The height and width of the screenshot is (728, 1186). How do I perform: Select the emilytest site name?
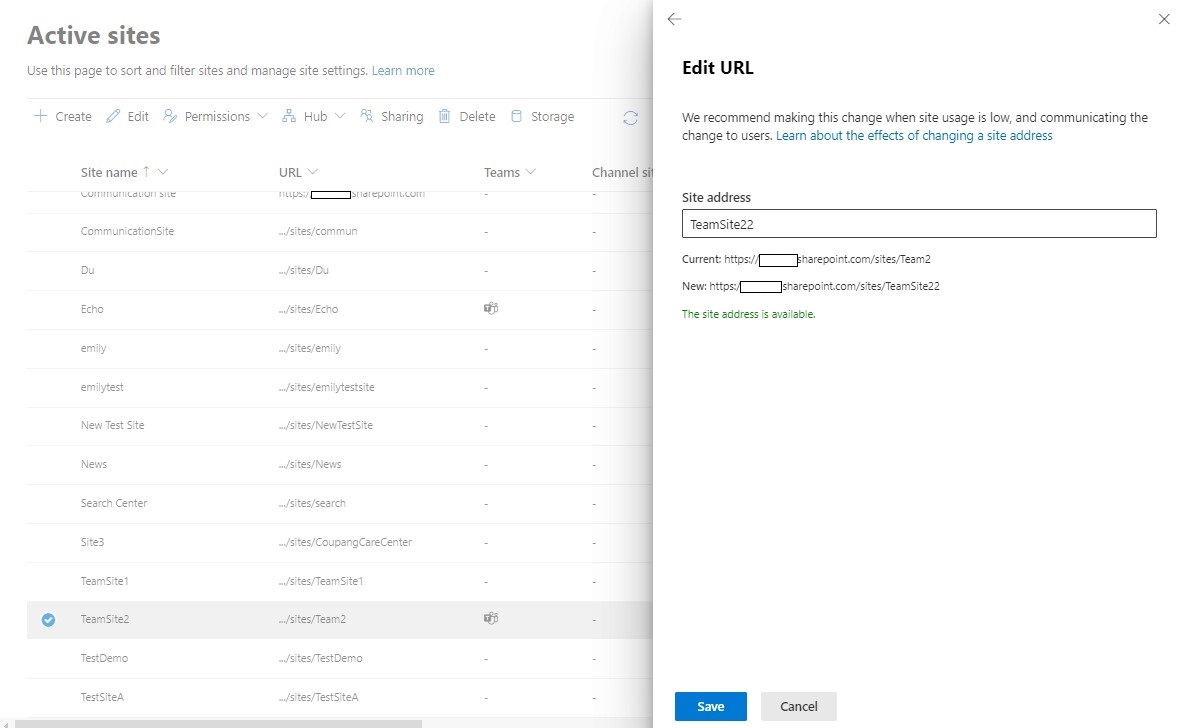102,387
